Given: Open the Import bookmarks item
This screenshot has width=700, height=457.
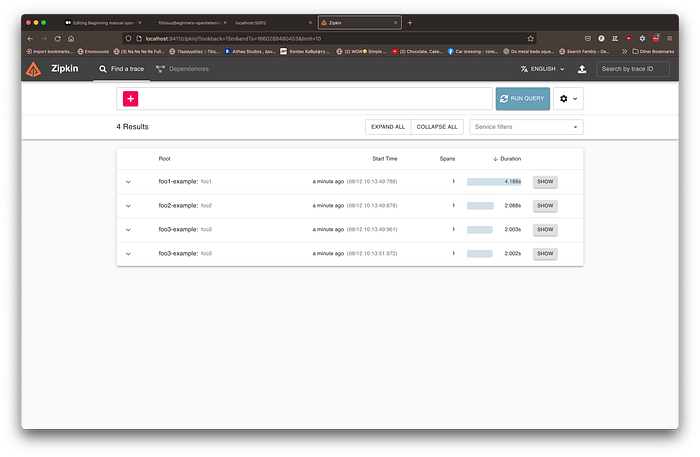Looking at the screenshot, I should click(x=49, y=51).
